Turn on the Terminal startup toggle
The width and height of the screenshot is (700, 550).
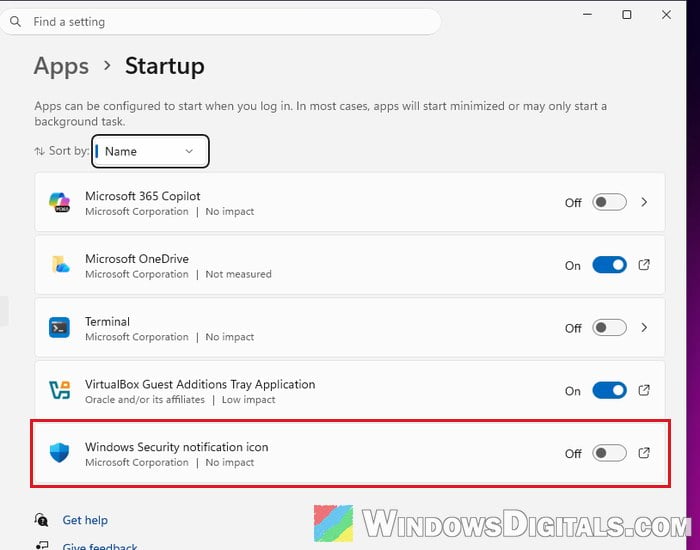pyautogui.click(x=609, y=328)
